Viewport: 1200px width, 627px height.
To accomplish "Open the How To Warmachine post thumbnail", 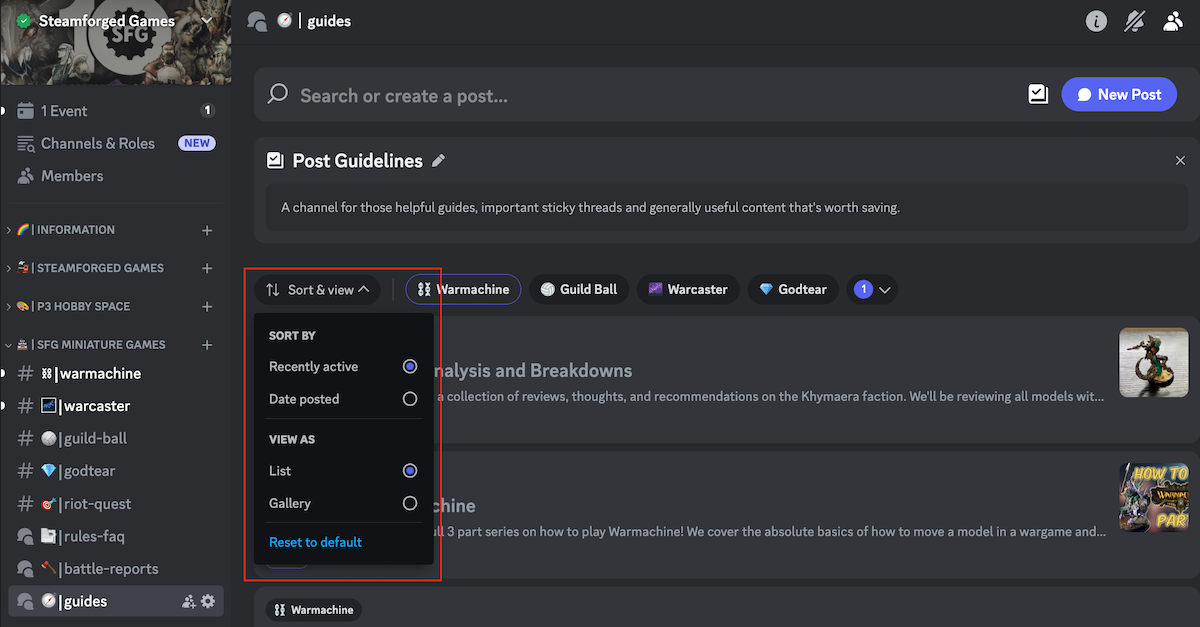I will [1153, 497].
